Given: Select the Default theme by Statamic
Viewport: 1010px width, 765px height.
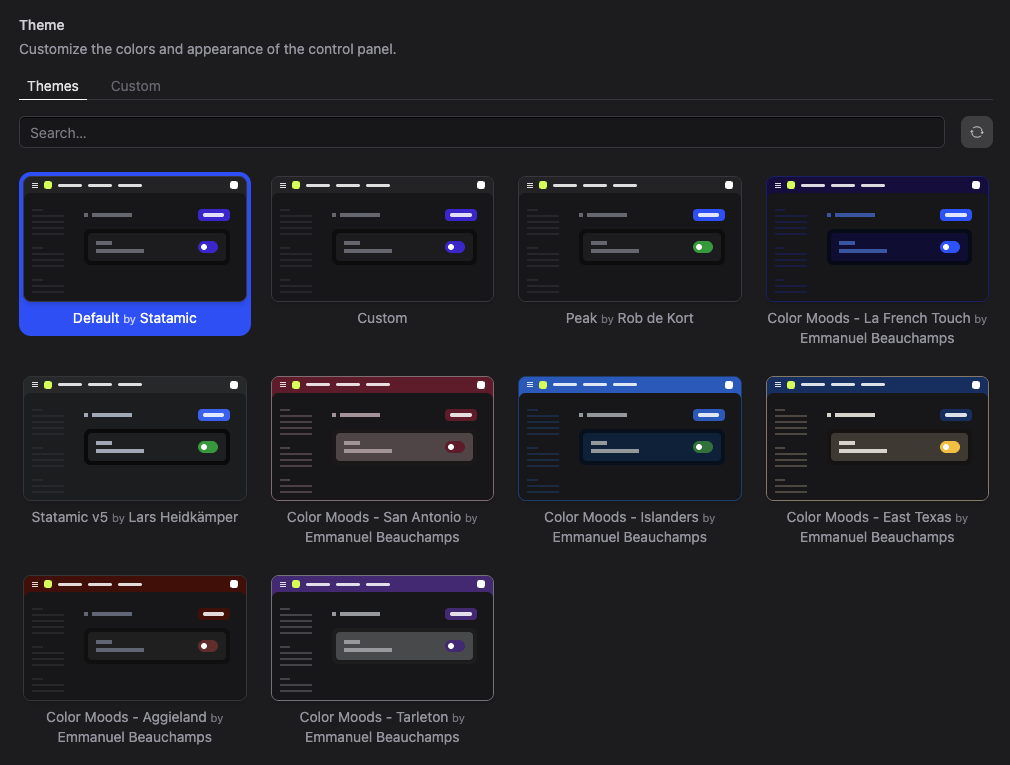Looking at the screenshot, I should tap(135, 240).
